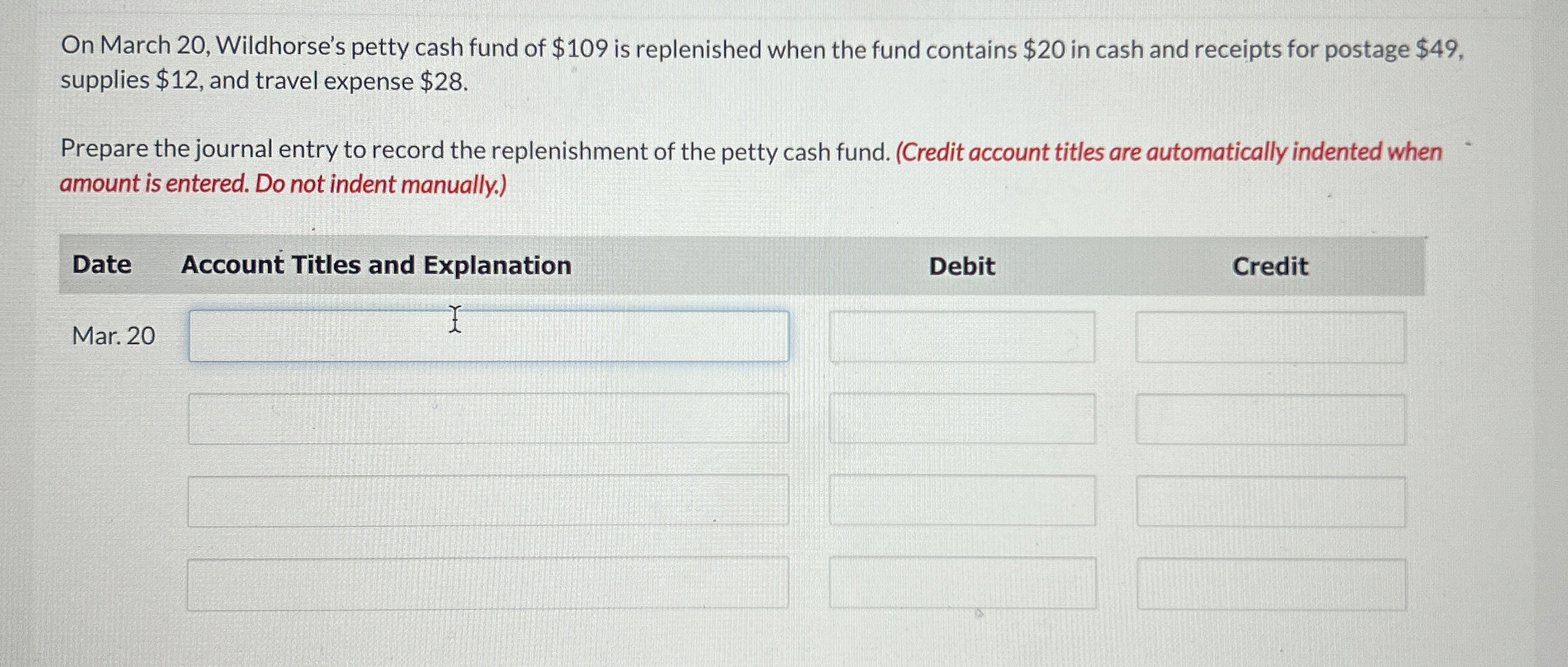Click the Mar. 20 date label

(113, 337)
